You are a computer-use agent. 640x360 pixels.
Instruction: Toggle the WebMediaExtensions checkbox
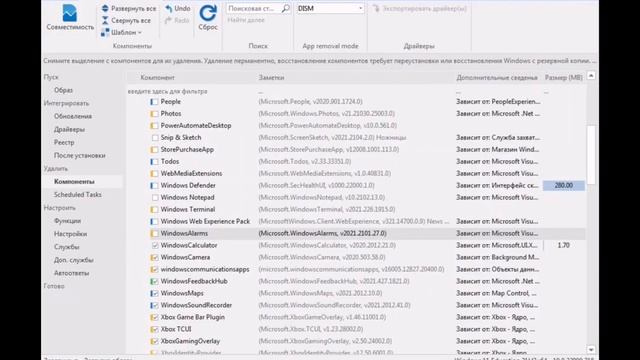pos(154,173)
